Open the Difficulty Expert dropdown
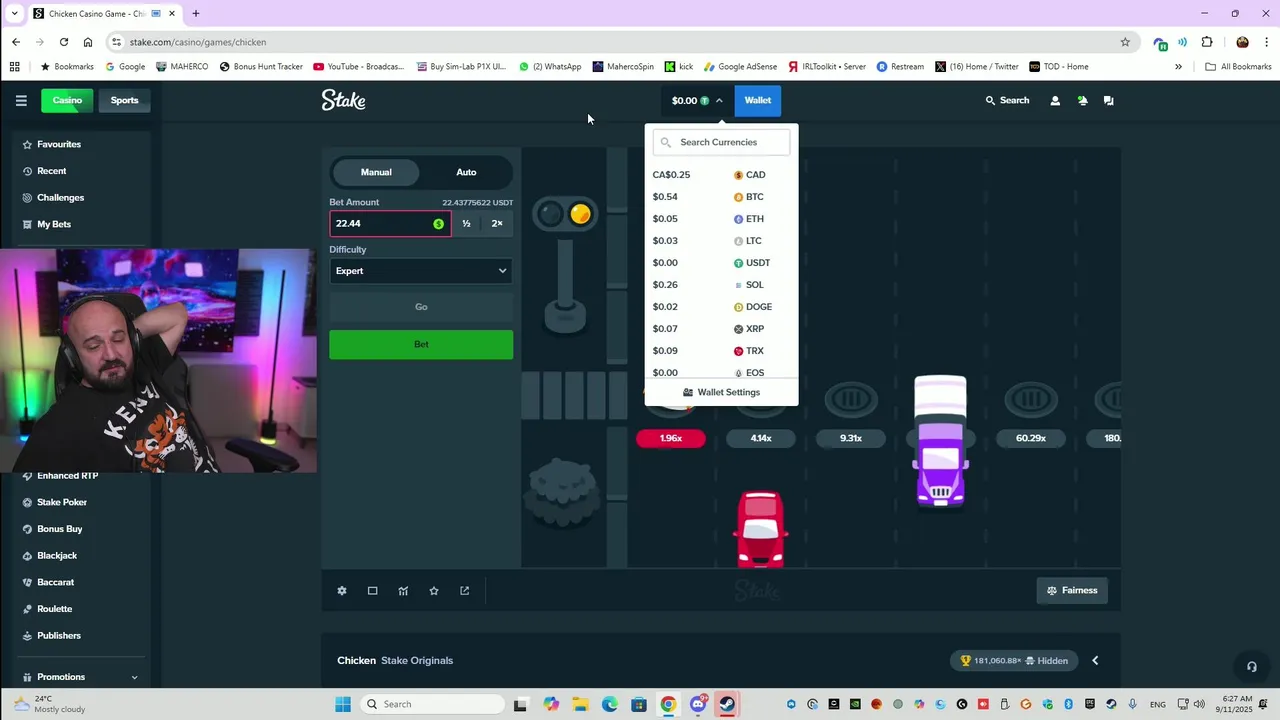Viewport: 1280px width, 720px height. tap(421, 271)
